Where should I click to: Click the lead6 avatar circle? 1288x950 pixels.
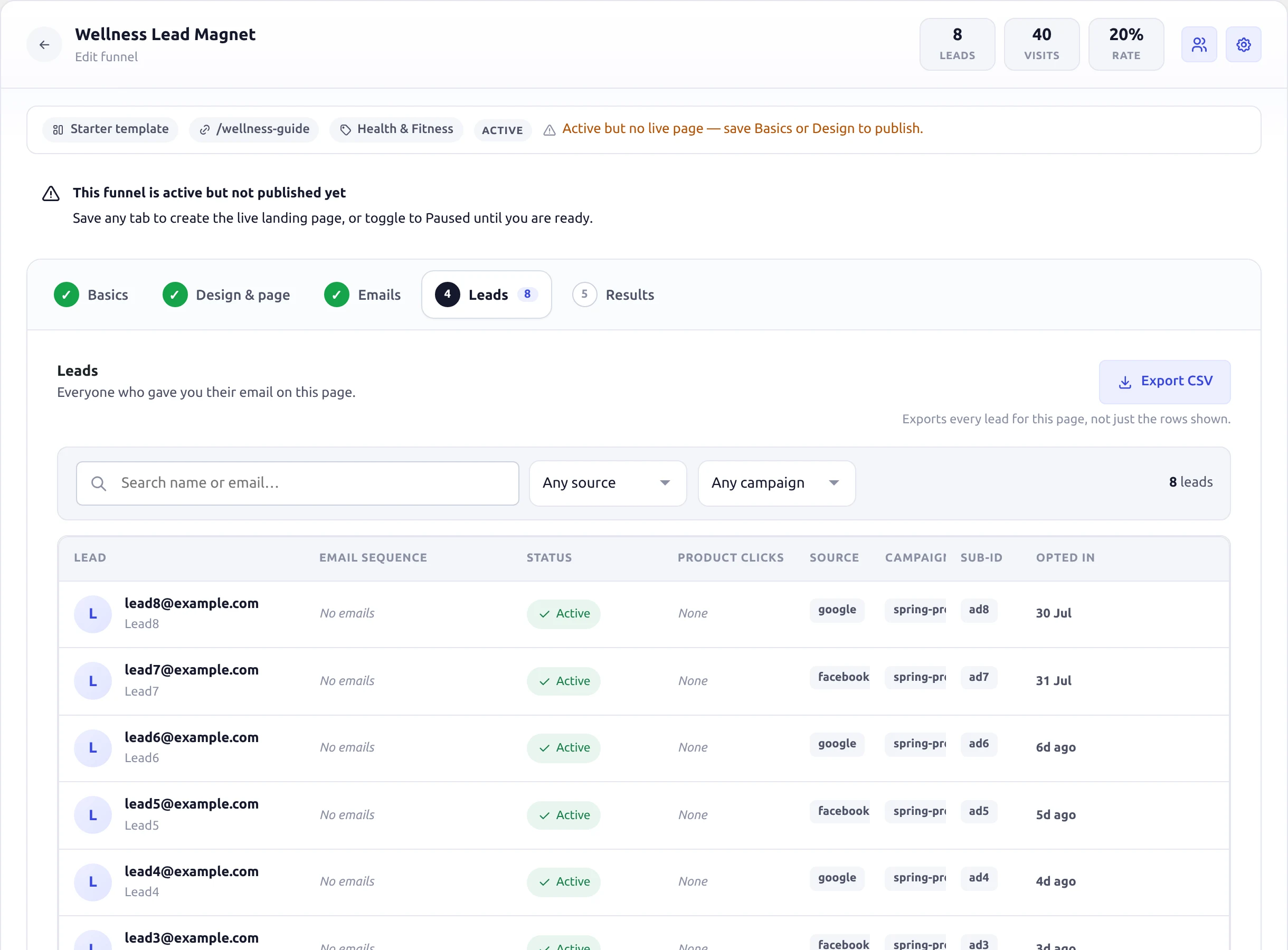click(92, 747)
